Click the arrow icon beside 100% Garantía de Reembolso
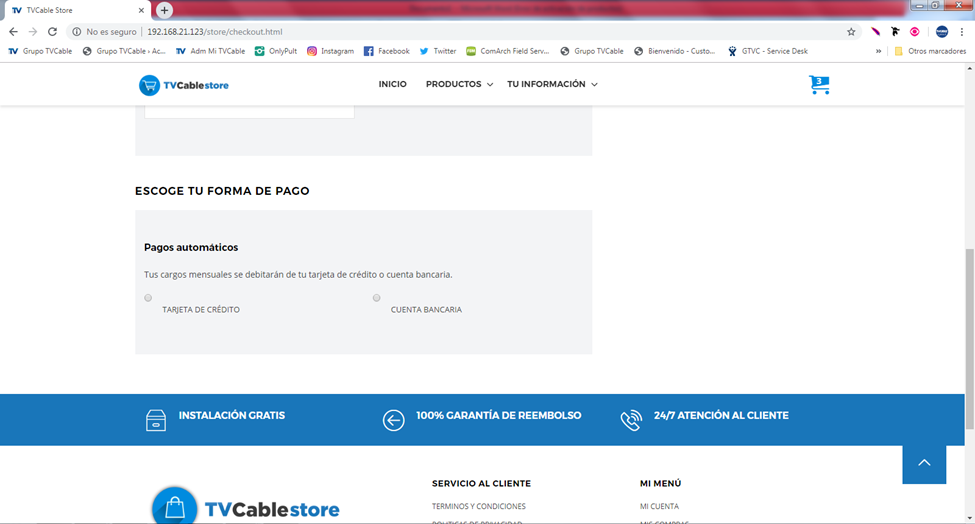 coord(393,420)
